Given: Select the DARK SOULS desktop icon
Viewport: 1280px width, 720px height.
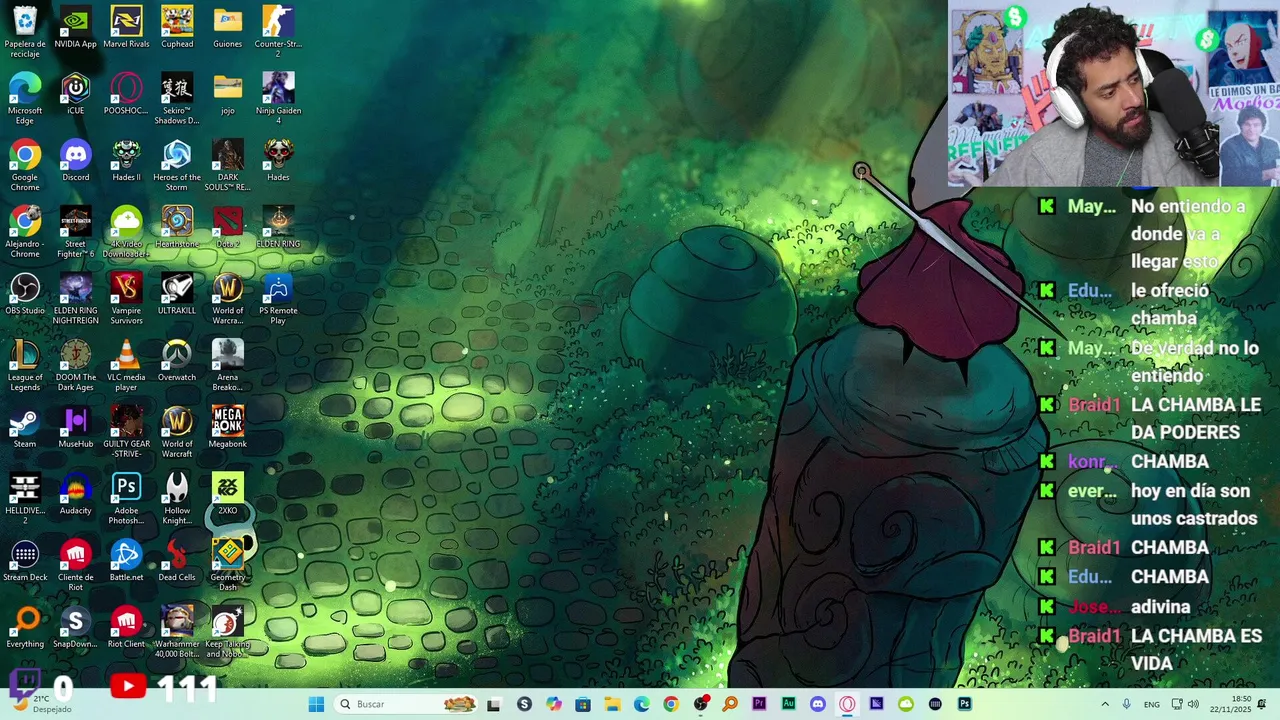Looking at the screenshot, I should click(x=228, y=166).
